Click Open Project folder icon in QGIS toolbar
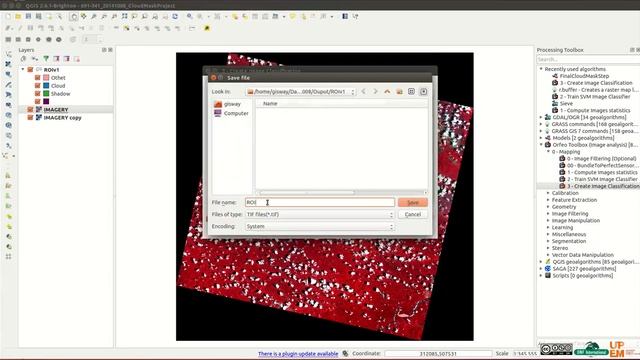The image size is (640, 360). (18, 16)
